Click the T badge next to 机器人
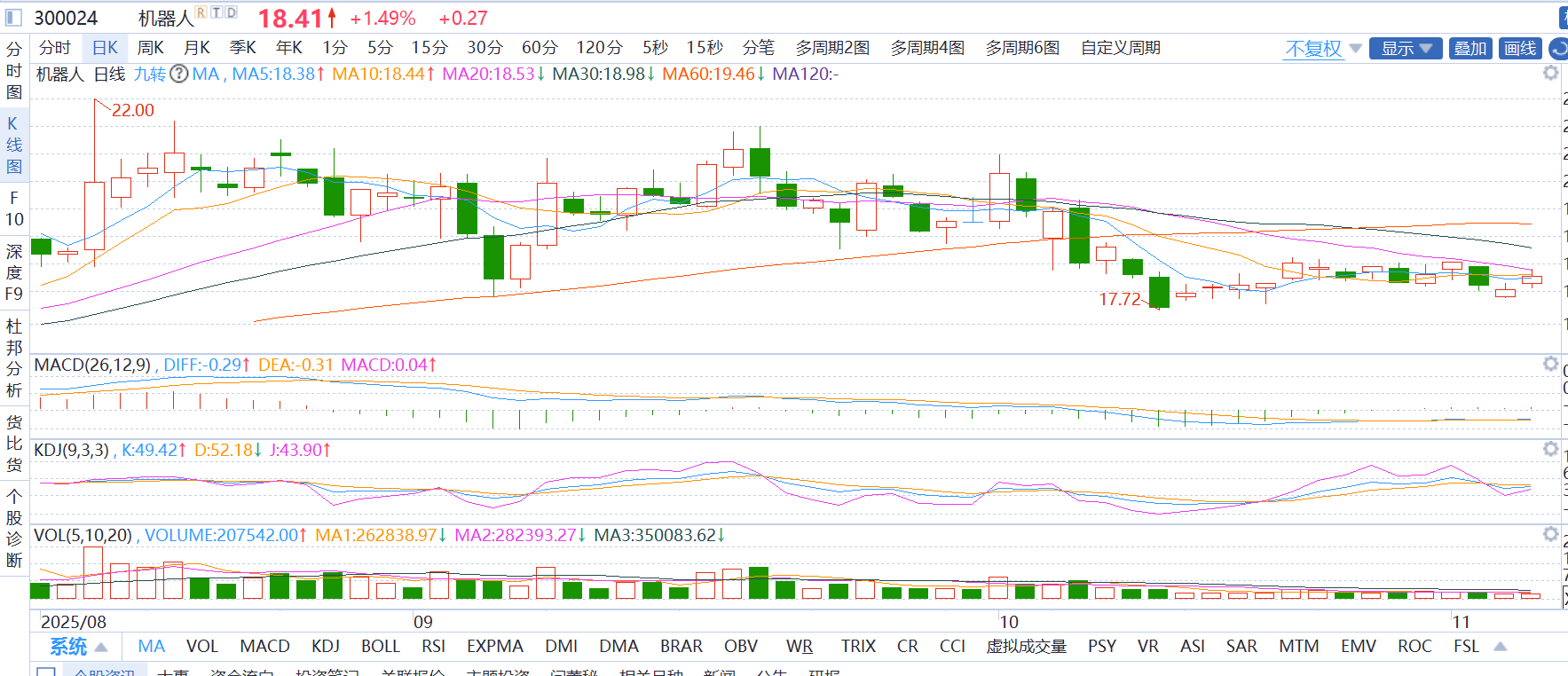Image resolution: width=1568 pixels, height=676 pixels. point(217,12)
